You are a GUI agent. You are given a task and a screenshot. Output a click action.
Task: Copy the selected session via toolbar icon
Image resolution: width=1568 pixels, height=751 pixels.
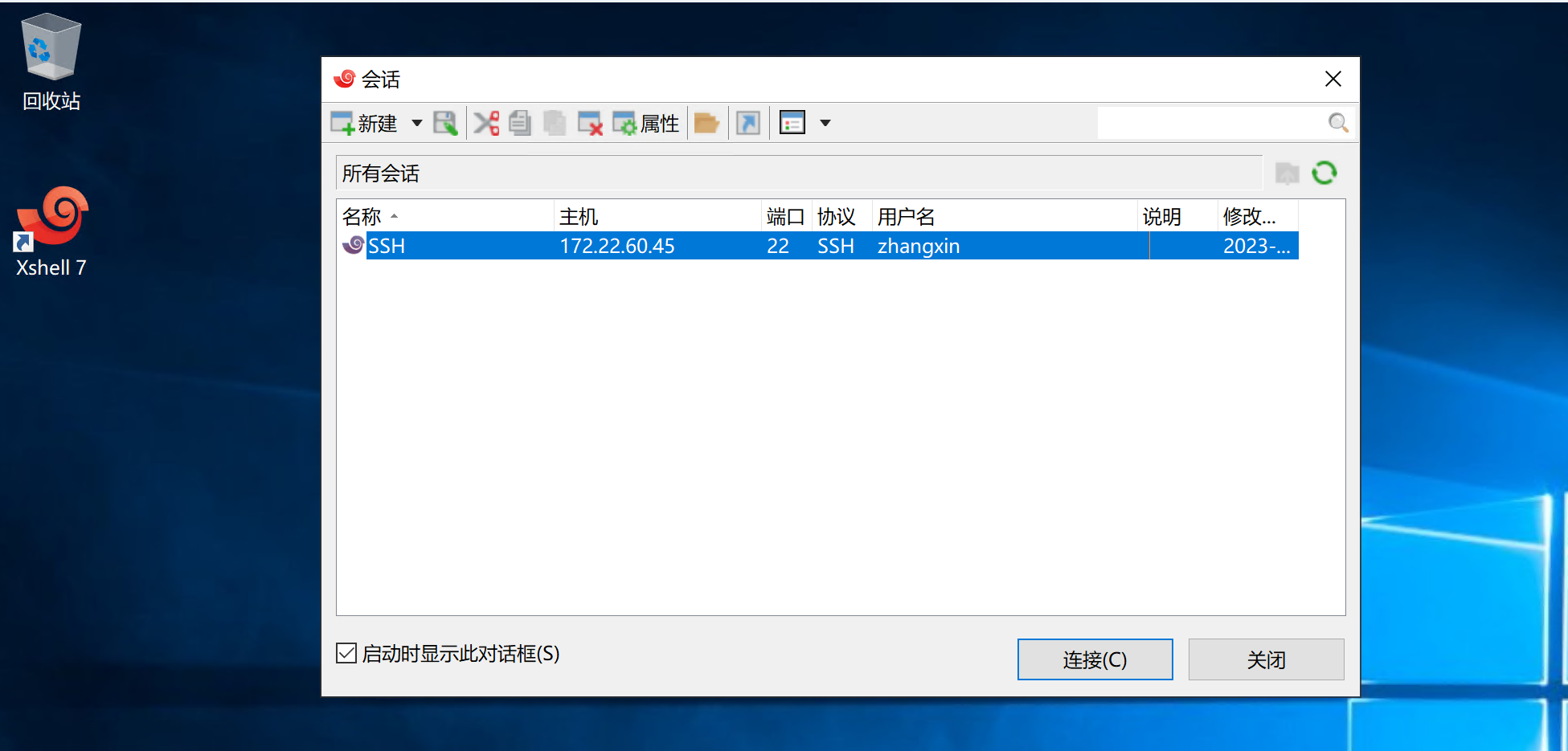tap(520, 124)
